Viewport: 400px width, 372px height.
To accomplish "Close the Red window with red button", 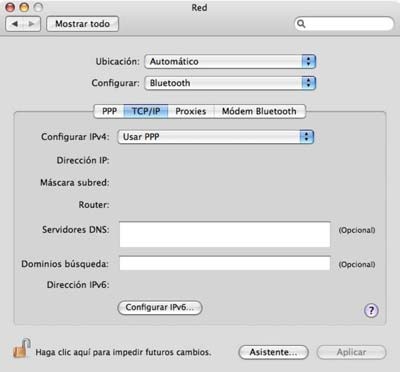I will tap(10, 7).
